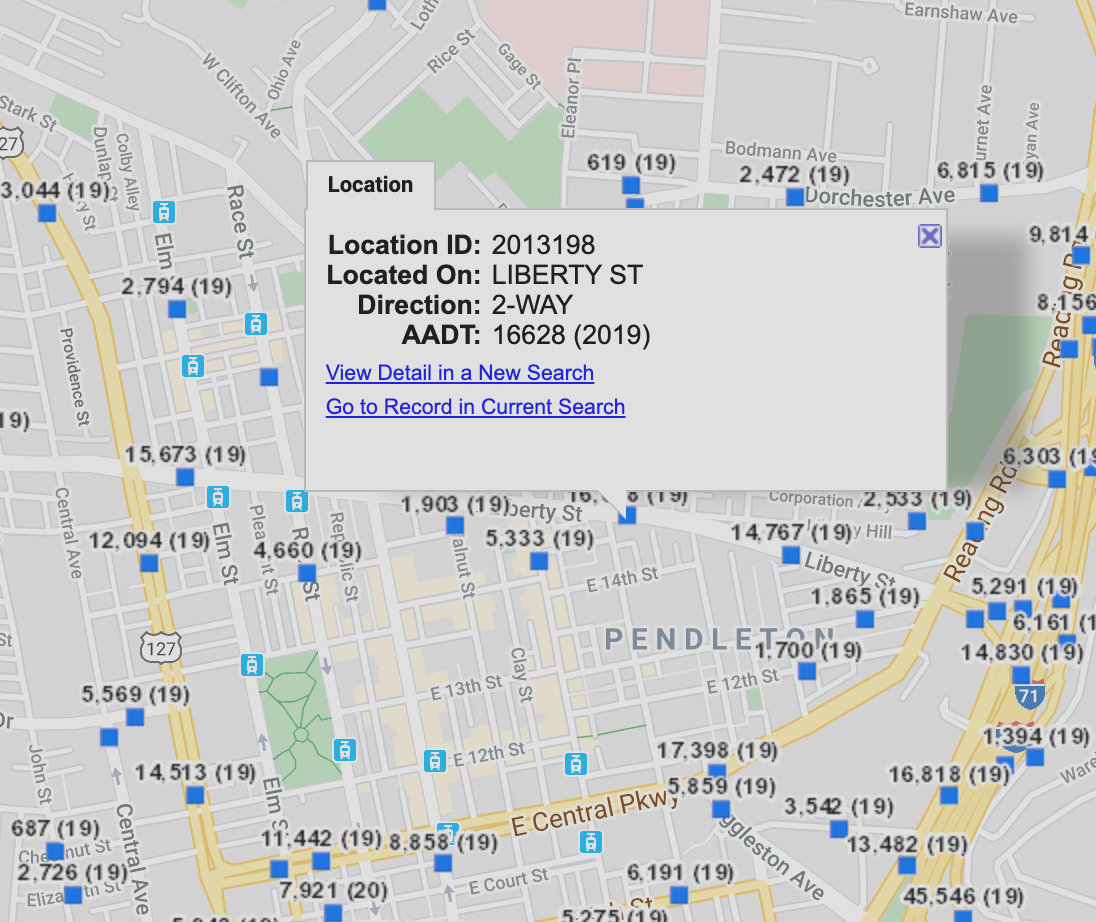Select the 15,673 (19) traffic count marker

pyautogui.click(x=185, y=477)
